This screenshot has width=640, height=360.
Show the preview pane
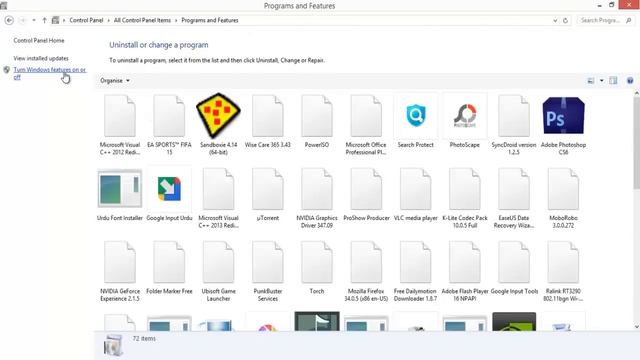[613, 80]
